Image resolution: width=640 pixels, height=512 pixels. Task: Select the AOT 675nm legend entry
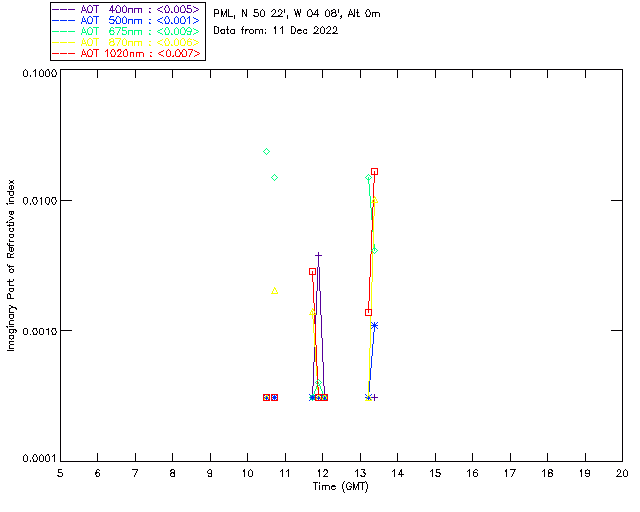pyautogui.click(x=127, y=31)
